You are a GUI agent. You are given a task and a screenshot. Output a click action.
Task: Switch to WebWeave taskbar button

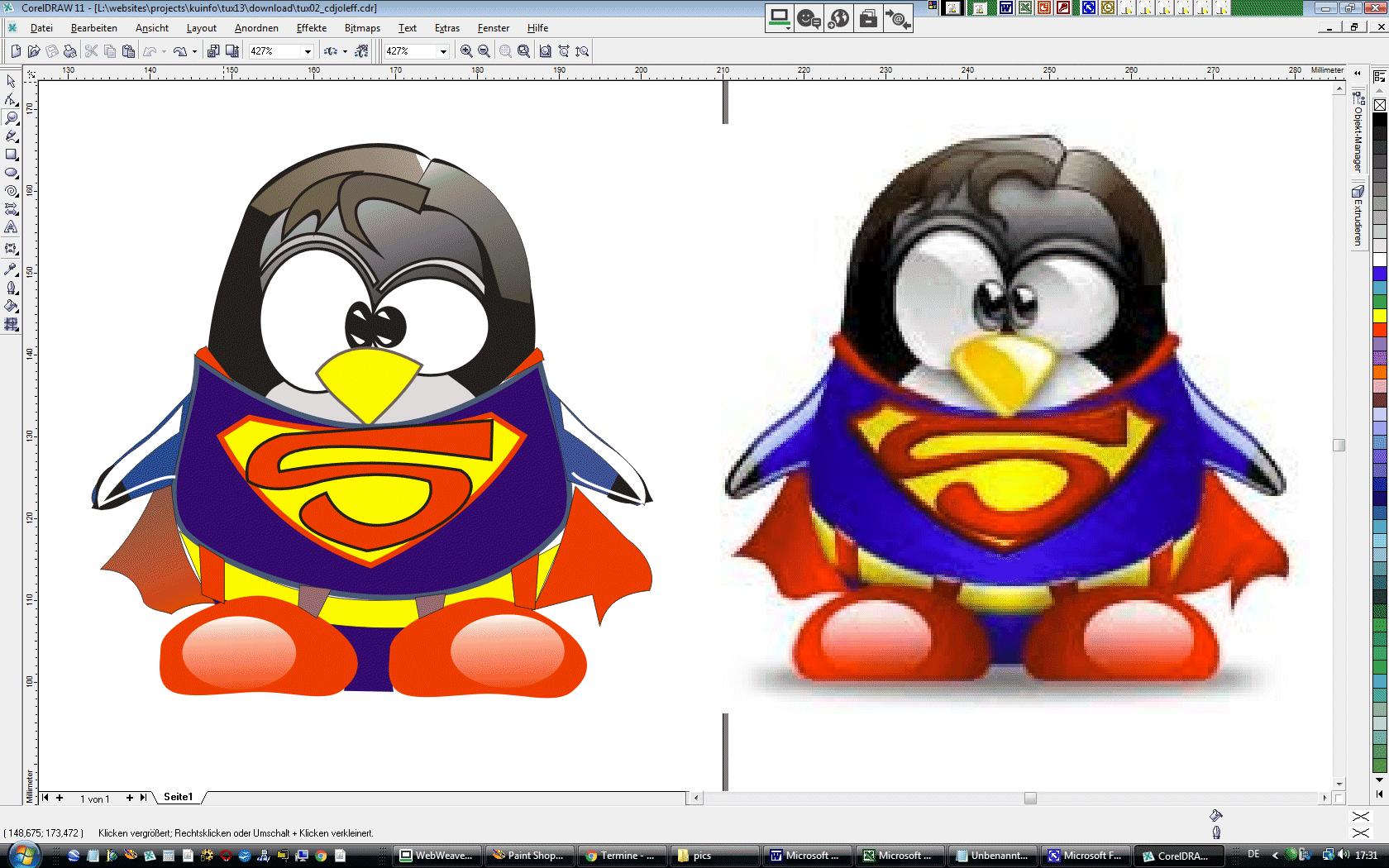[437, 856]
